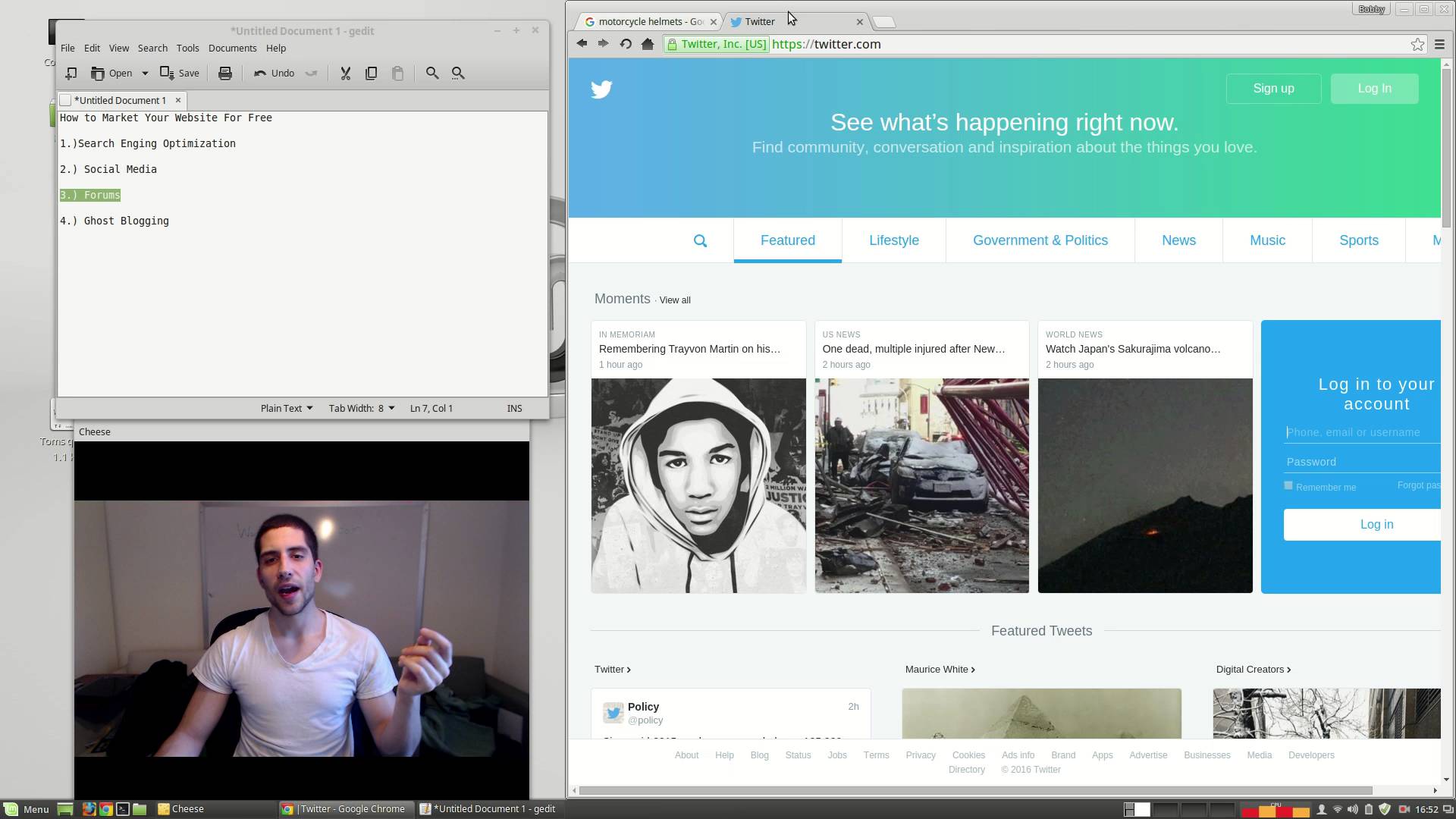Screen dimensions: 1456x819
Task: Bookmark page with the star icon
Action: [x=1417, y=45]
